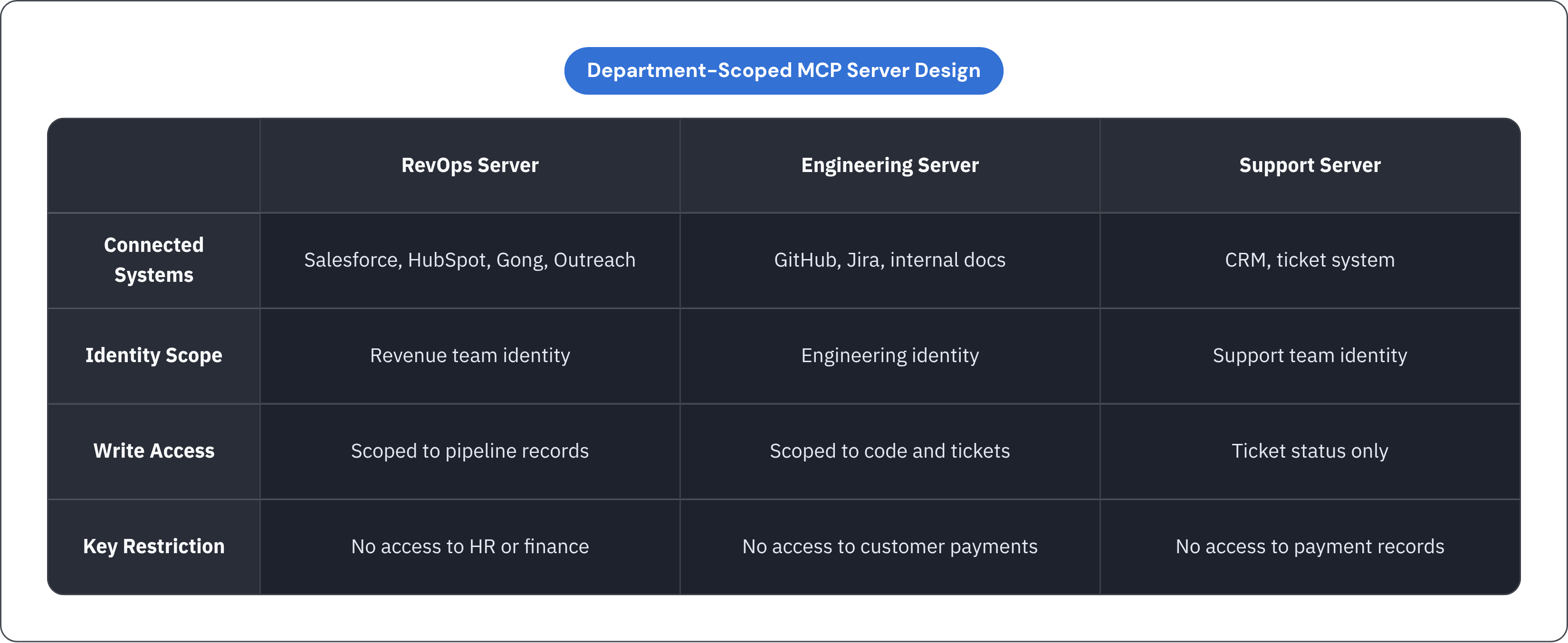Image resolution: width=1568 pixels, height=643 pixels.
Task: Select the Support Server column header
Action: pos(1310,165)
